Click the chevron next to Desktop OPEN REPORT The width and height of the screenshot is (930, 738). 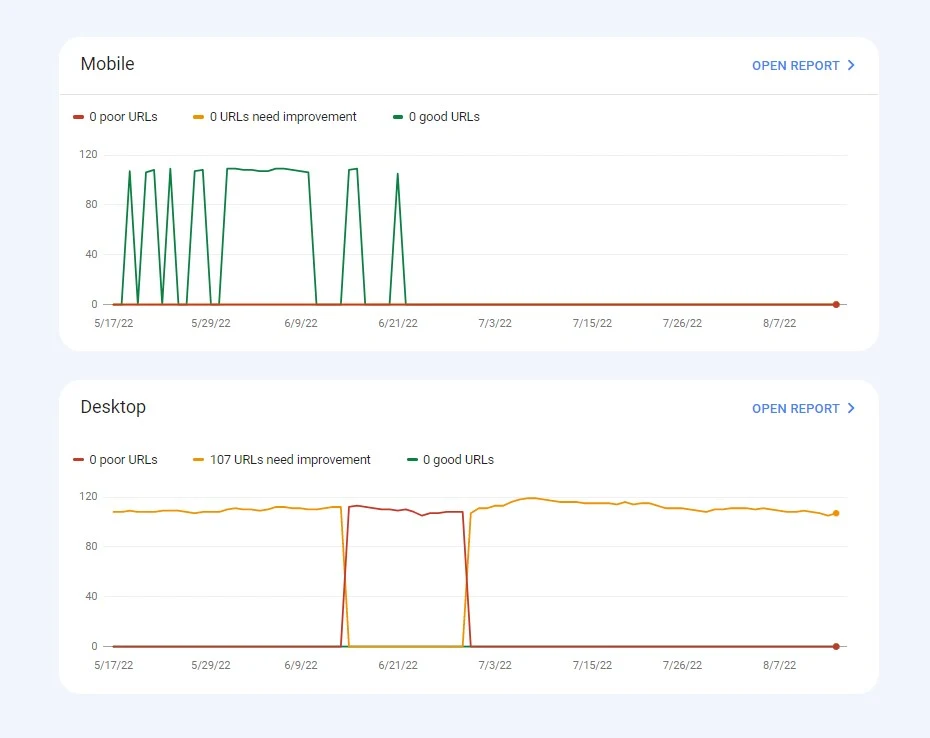[851, 408]
